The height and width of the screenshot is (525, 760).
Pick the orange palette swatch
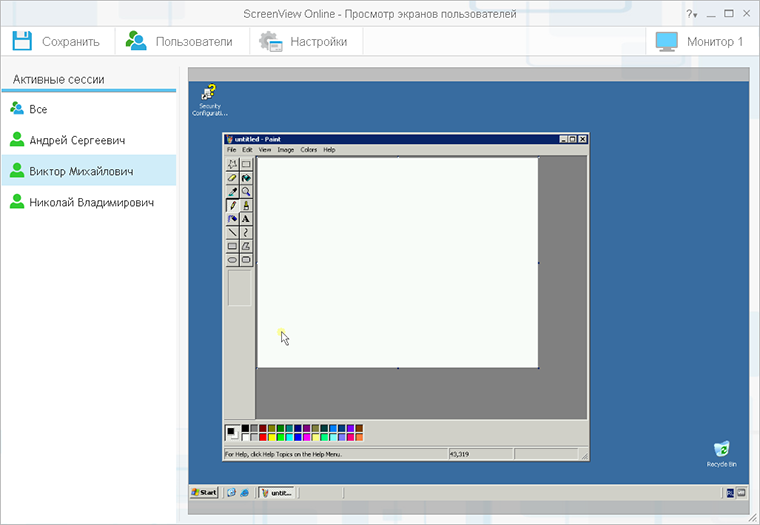359,437
